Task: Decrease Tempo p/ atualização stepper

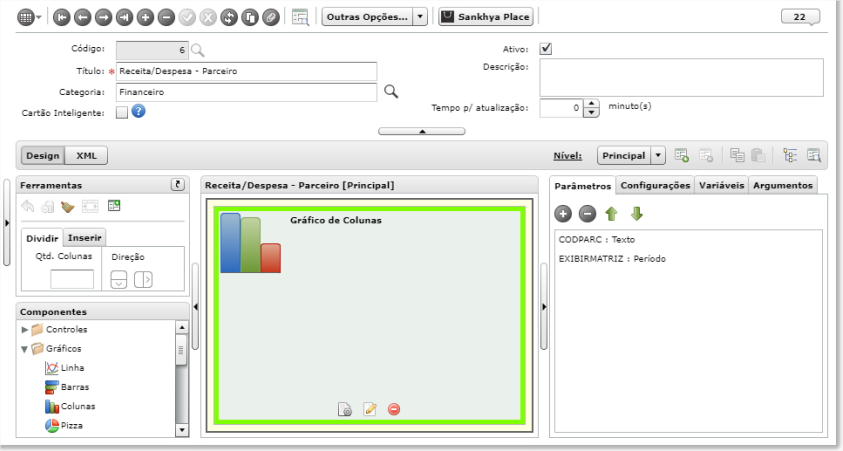Action: coord(591,113)
